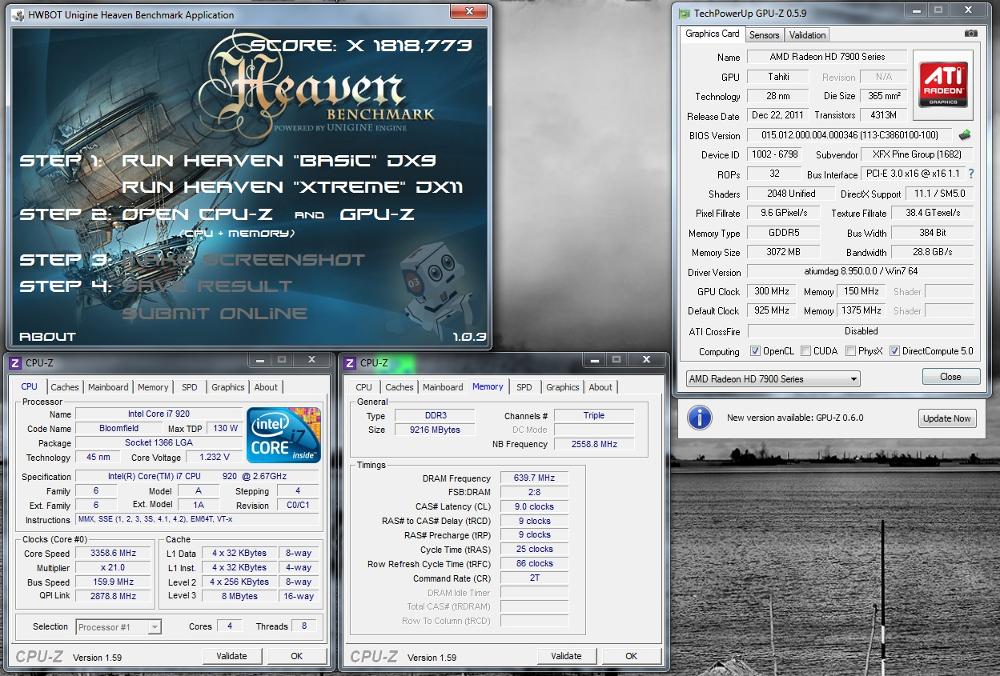Viewport: 1000px width, 676px height.
Task: Click CAS# Latency 9.0 clocks value
Action: point(534,506)
